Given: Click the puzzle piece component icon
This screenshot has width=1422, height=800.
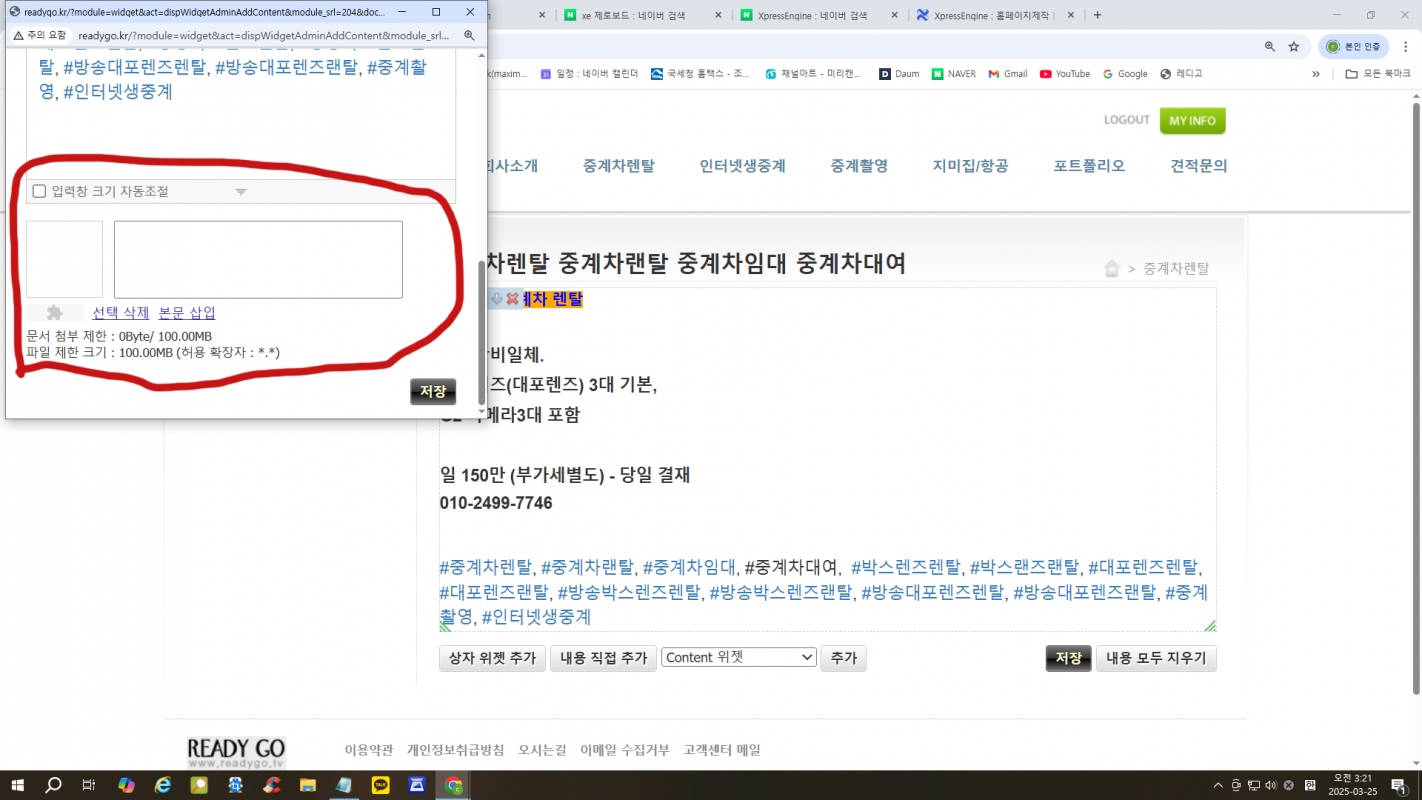Looking at the screenshot, I should [x=55, y=313].
